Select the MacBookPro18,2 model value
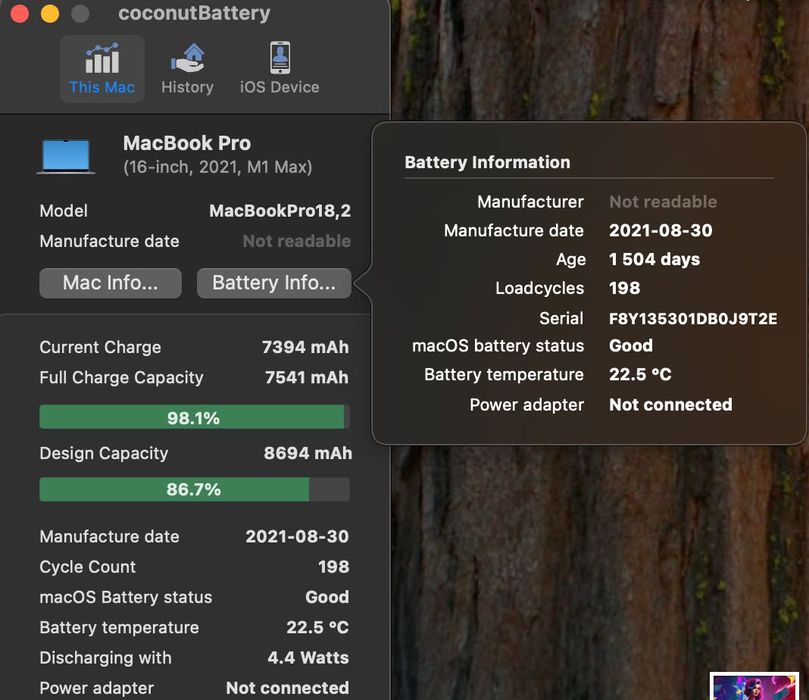The image size is (809, 700). pyautogui.click(x=280, y=210)
